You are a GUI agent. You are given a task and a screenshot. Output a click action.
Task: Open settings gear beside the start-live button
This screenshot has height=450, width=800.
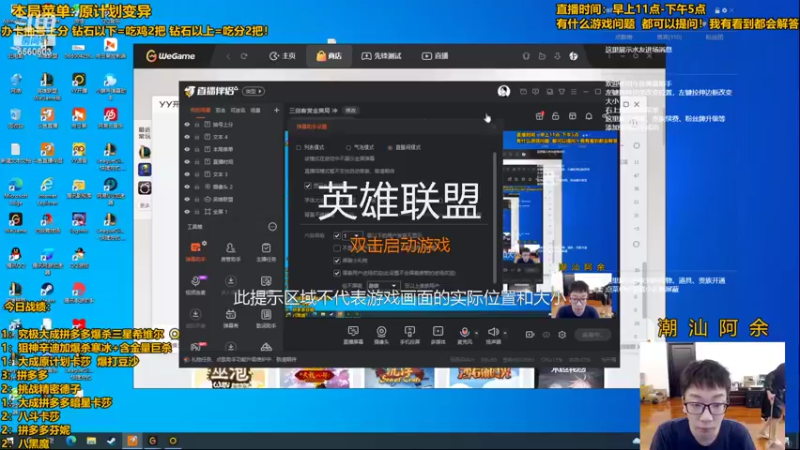(562, 335)
